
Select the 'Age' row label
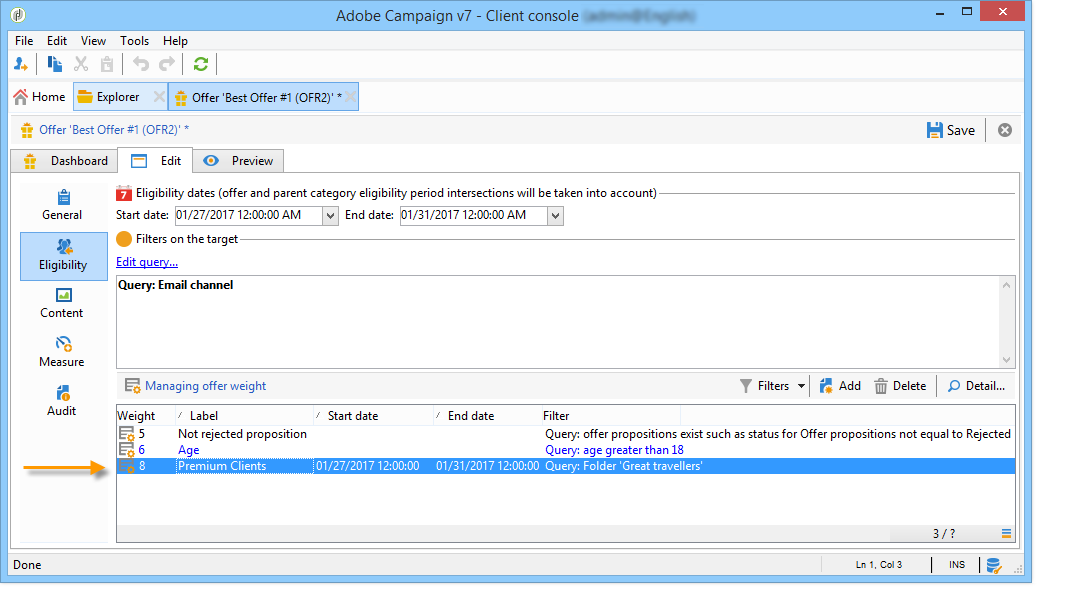coord(188,450)
